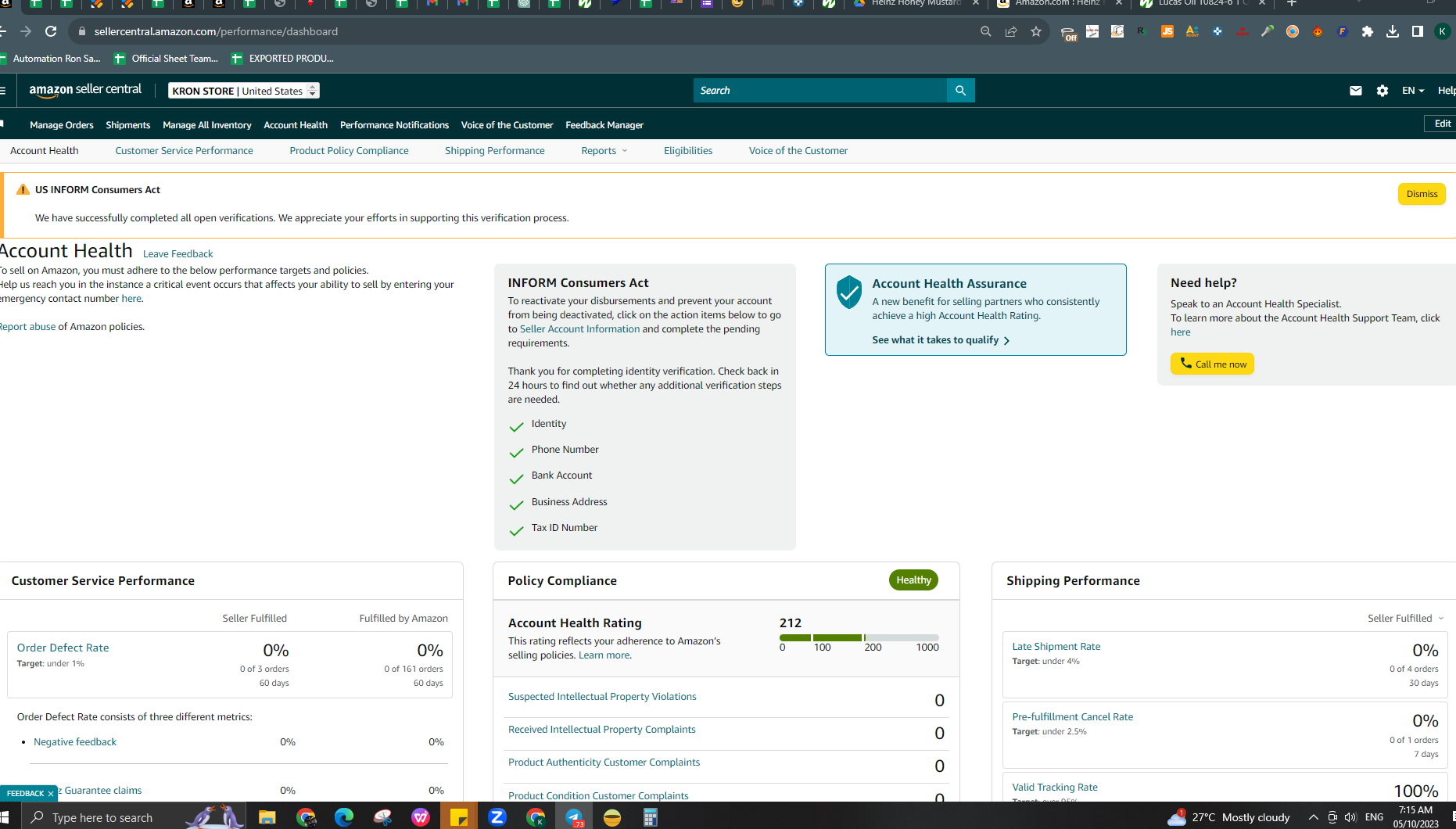Screen dimensions: 1456x829
Task: Open Manage All Inventory menu
Action: click(207, 125)
